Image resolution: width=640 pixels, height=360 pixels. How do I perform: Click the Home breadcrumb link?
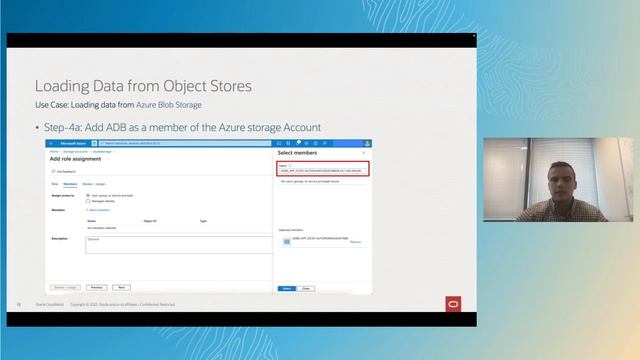(54, 151)
